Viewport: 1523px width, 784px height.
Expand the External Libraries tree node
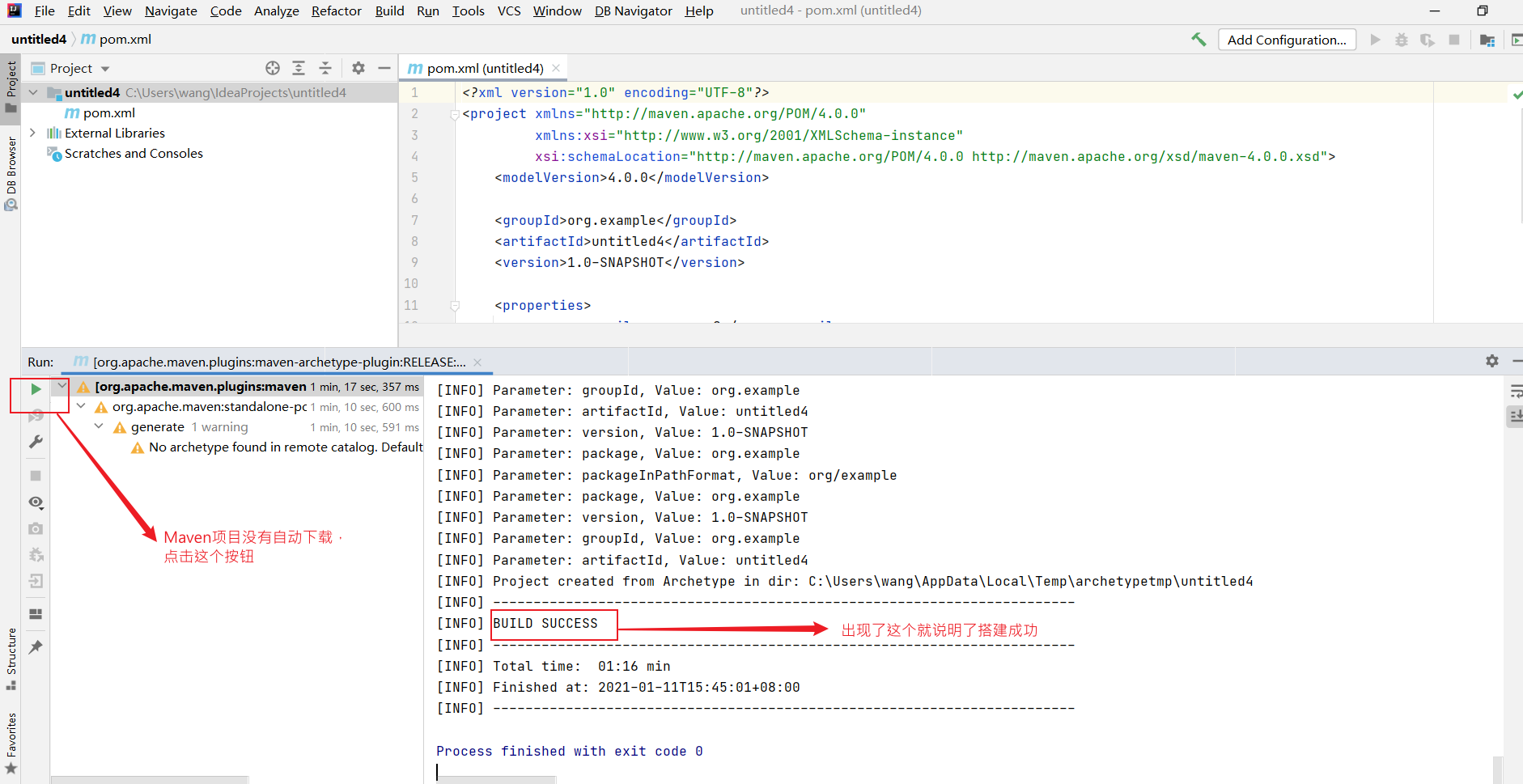32,133
